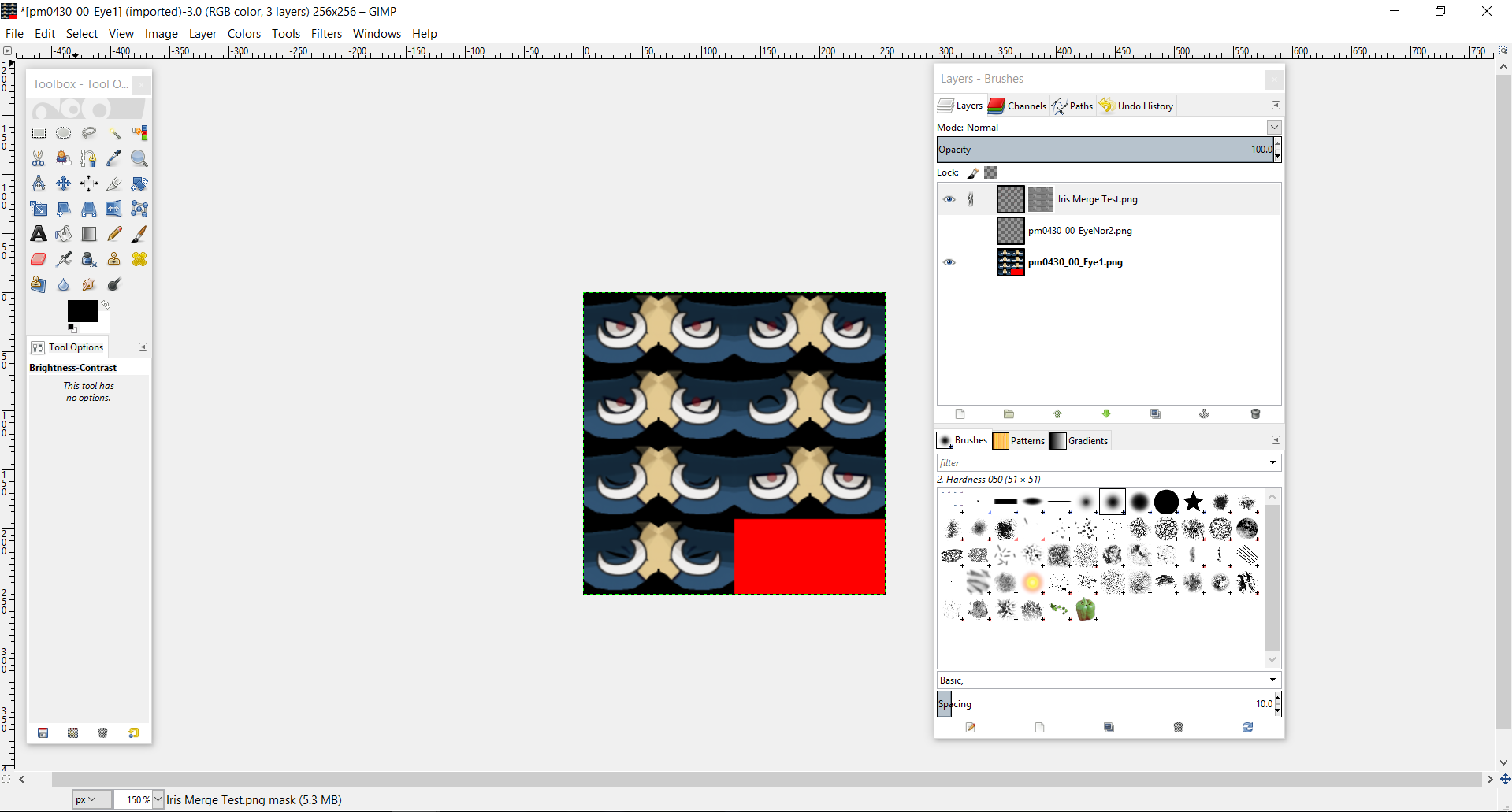
Task: Open the Brushes dock tab configuration menu
Action: coord(1276,440)
